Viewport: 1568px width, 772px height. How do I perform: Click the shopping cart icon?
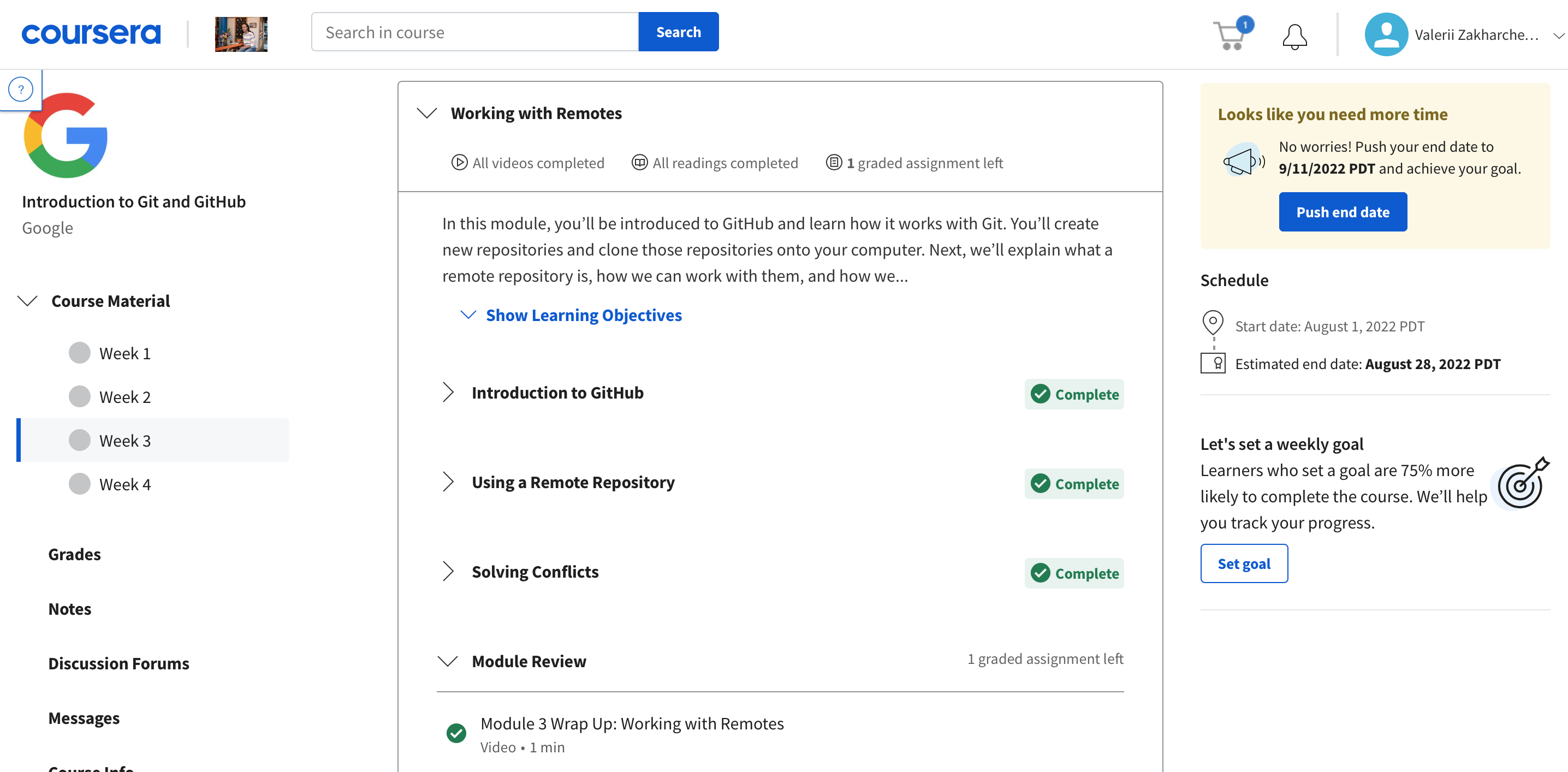pyautogui.click(x=1228, y=31)
